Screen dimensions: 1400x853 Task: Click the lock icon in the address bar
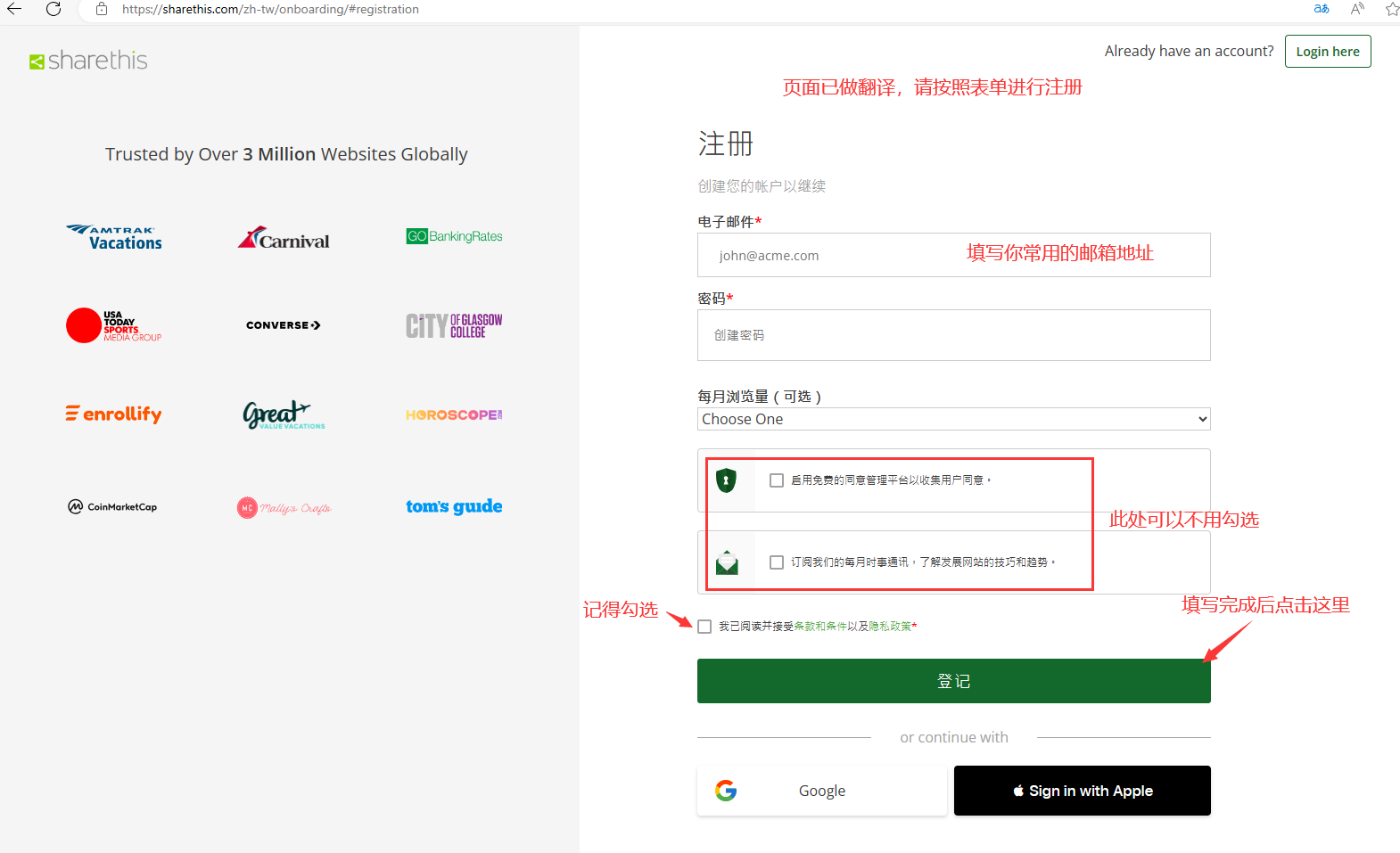102,9
